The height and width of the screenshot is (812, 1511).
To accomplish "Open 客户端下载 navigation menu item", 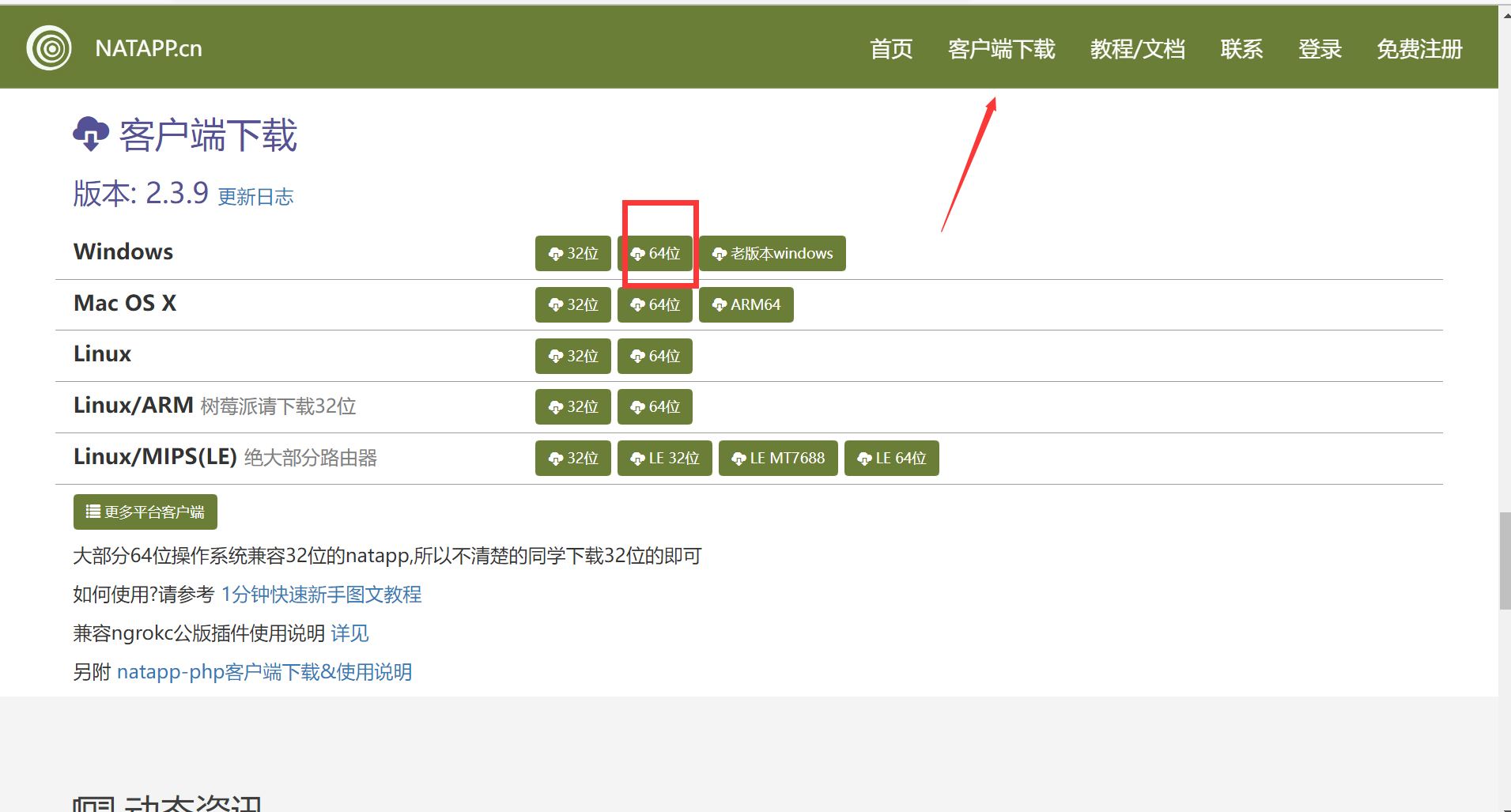I will pyautogui.click(x=1002, y=49).
